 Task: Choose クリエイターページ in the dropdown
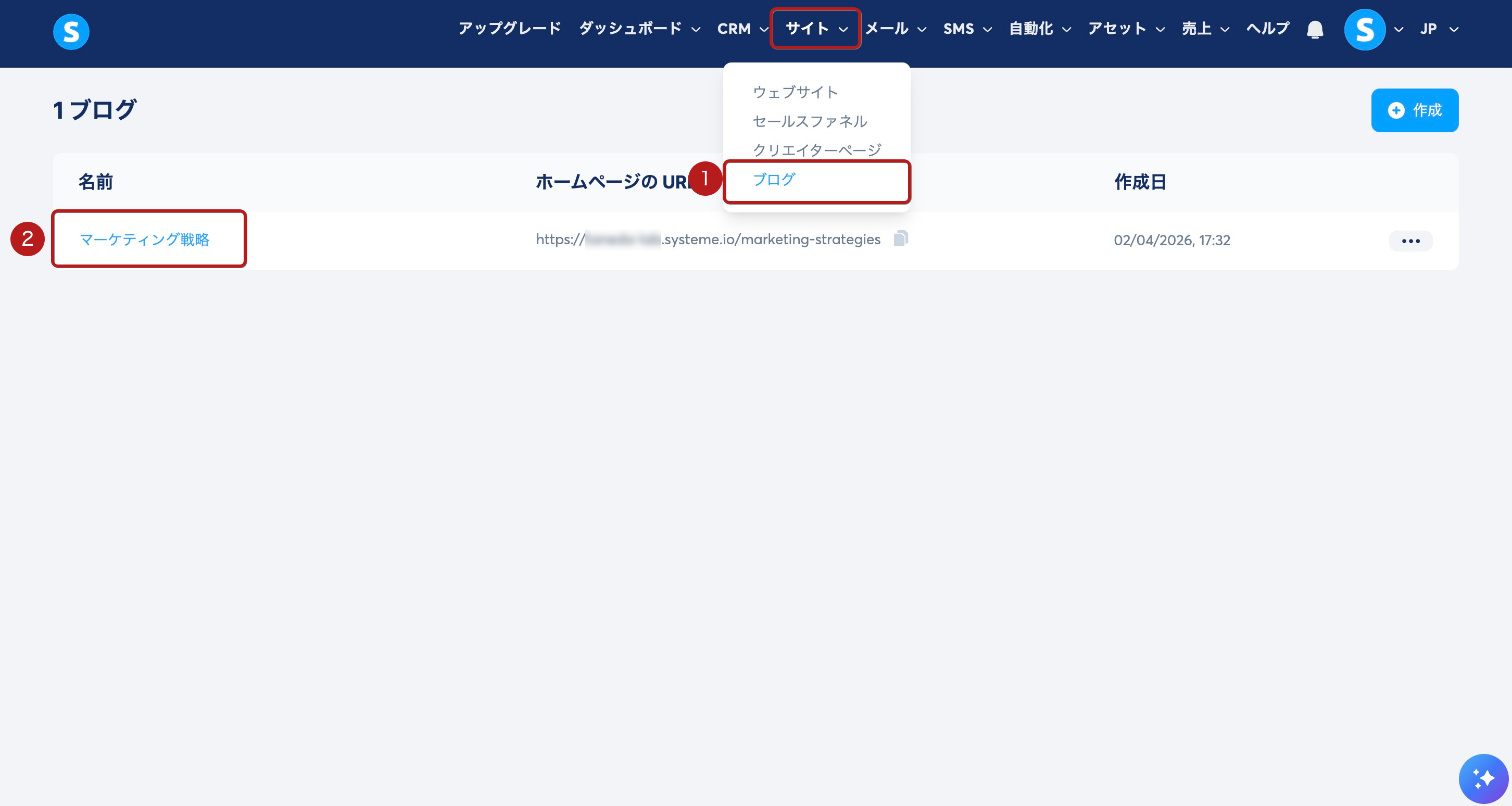(x=816, y=150)
